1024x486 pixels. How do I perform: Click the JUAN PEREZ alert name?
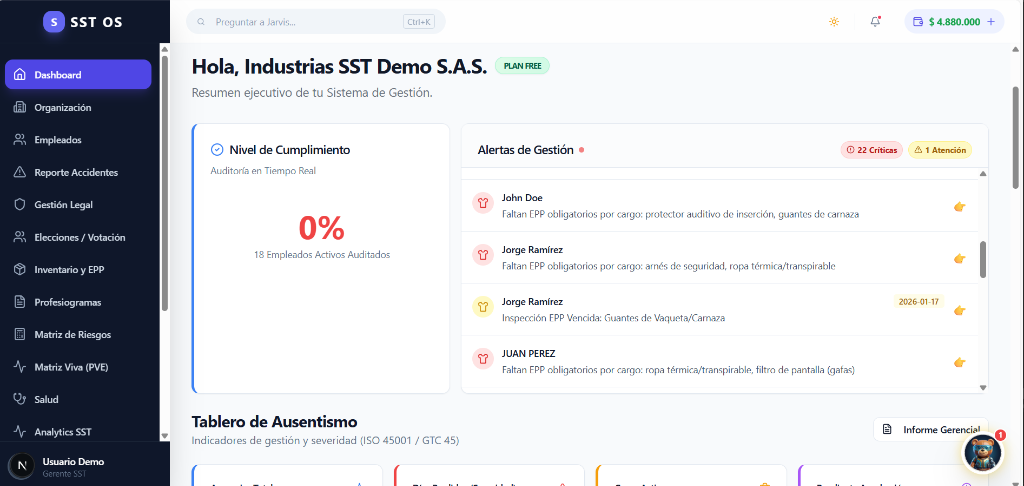click(x=528, y=353)
